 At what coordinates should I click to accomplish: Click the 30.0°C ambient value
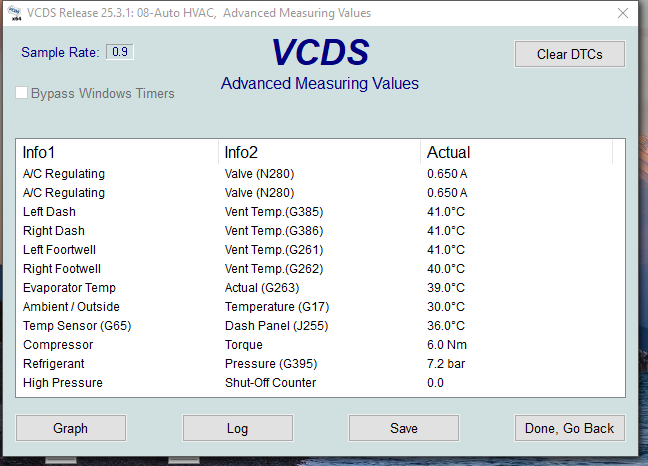(446, 307)
